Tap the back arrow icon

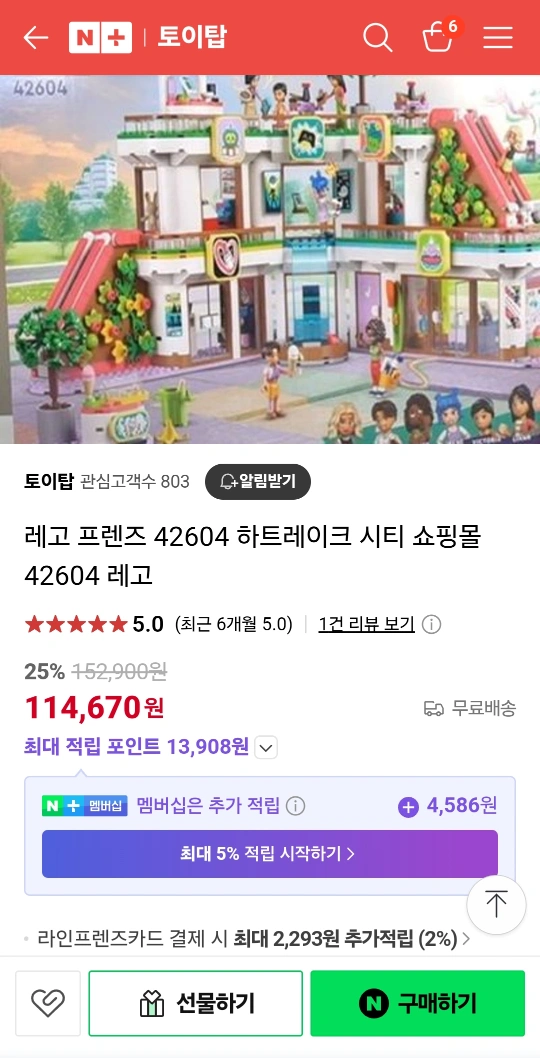tap(36, 37)
